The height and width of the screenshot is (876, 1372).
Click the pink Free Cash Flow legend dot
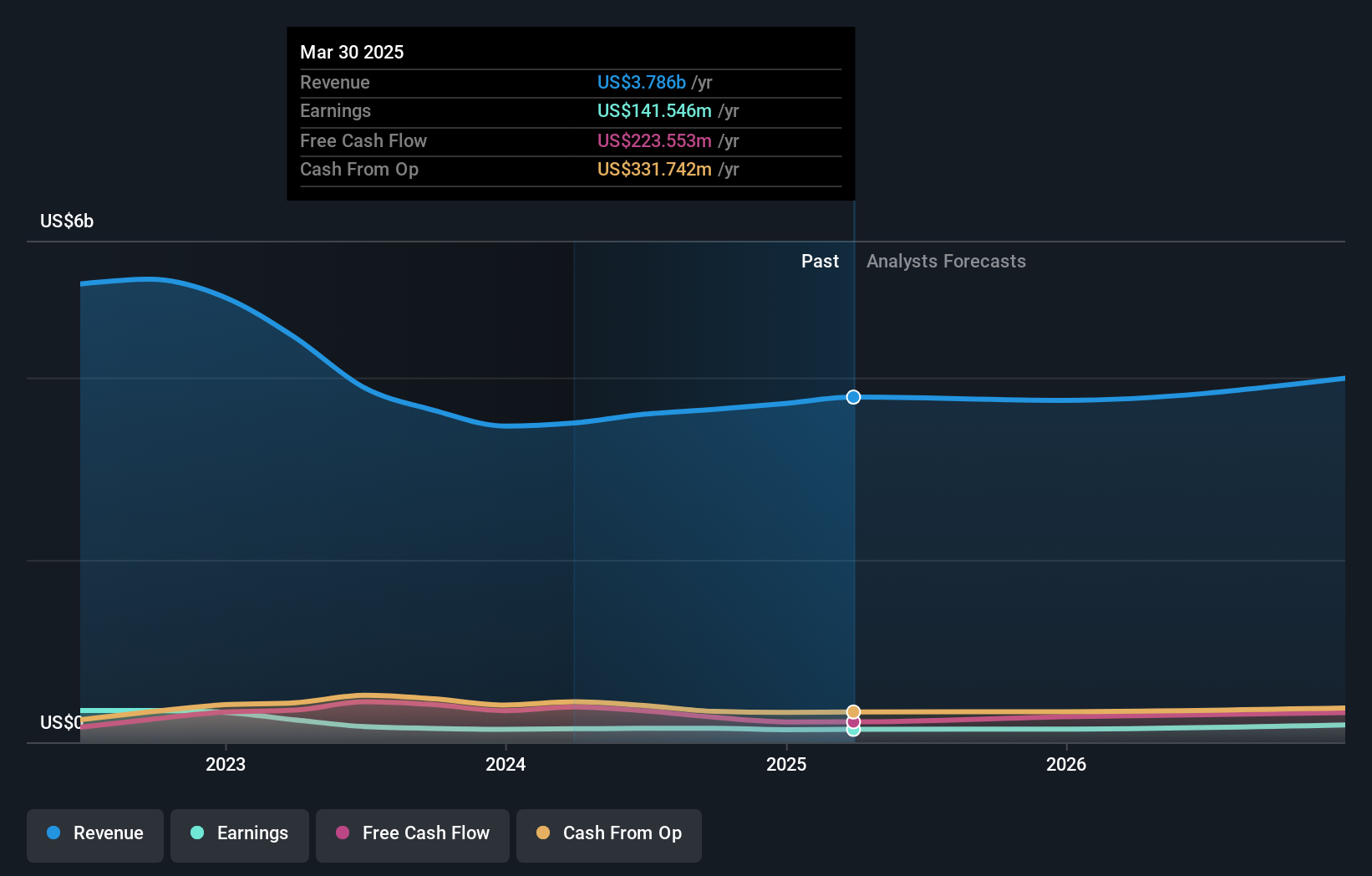343,833
